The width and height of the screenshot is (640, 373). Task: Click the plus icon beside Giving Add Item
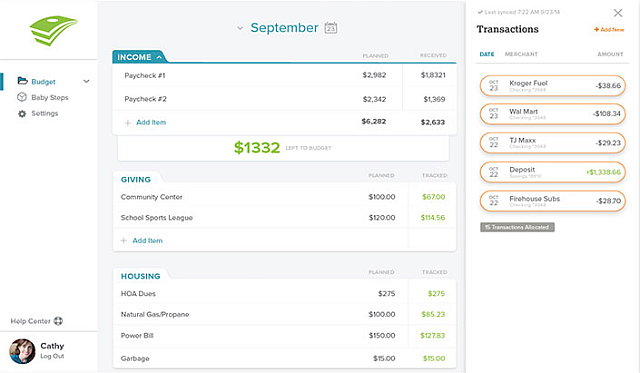coord(124,240)
